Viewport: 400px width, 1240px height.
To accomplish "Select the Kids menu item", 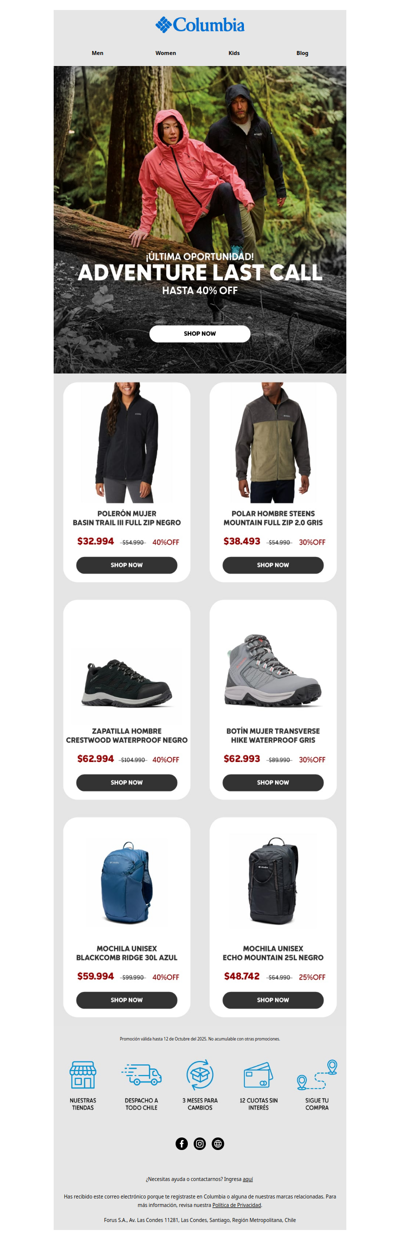I will pyautogui.click(x=234, y=53).
